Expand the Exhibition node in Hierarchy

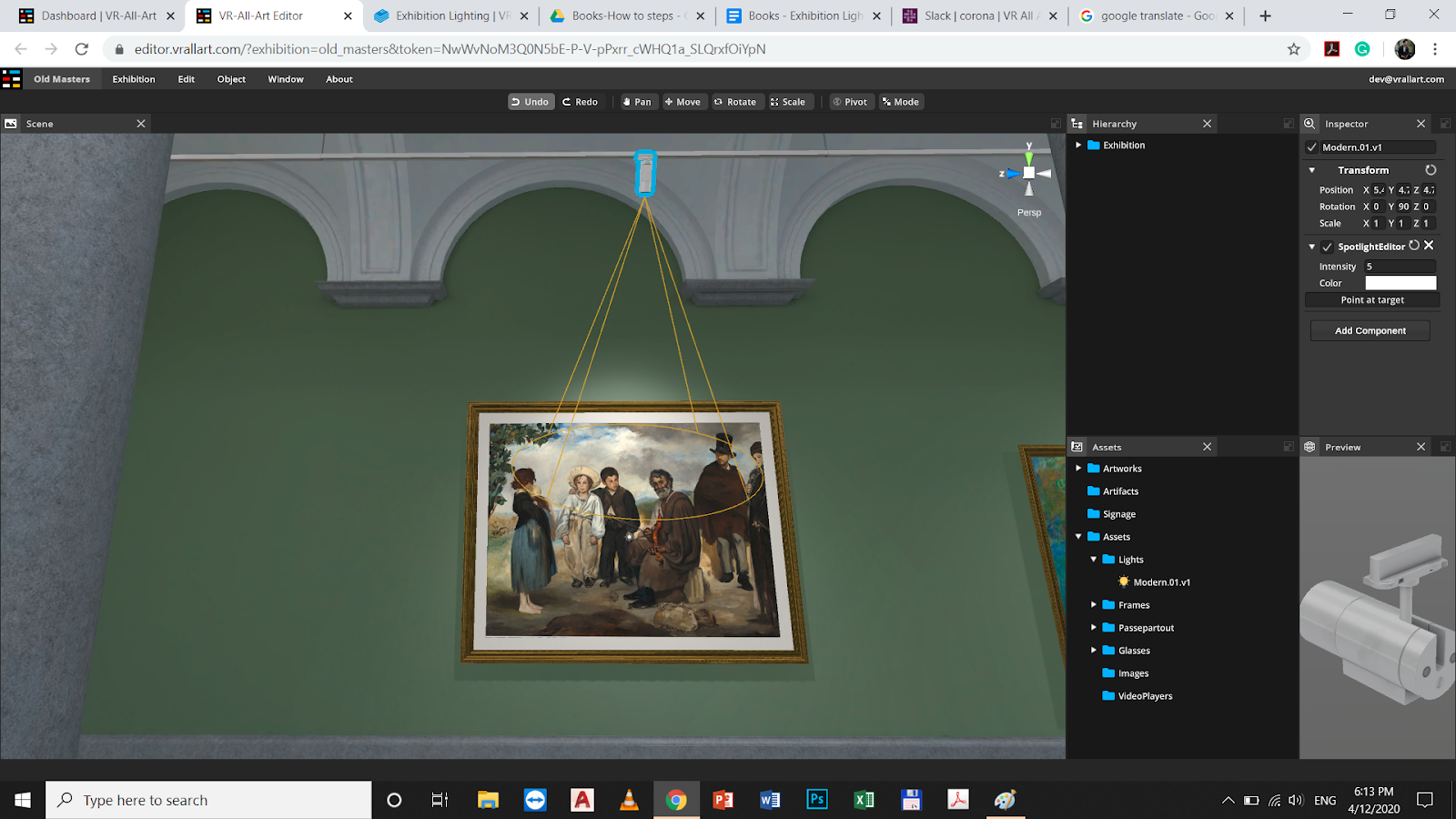(1078, 146)
